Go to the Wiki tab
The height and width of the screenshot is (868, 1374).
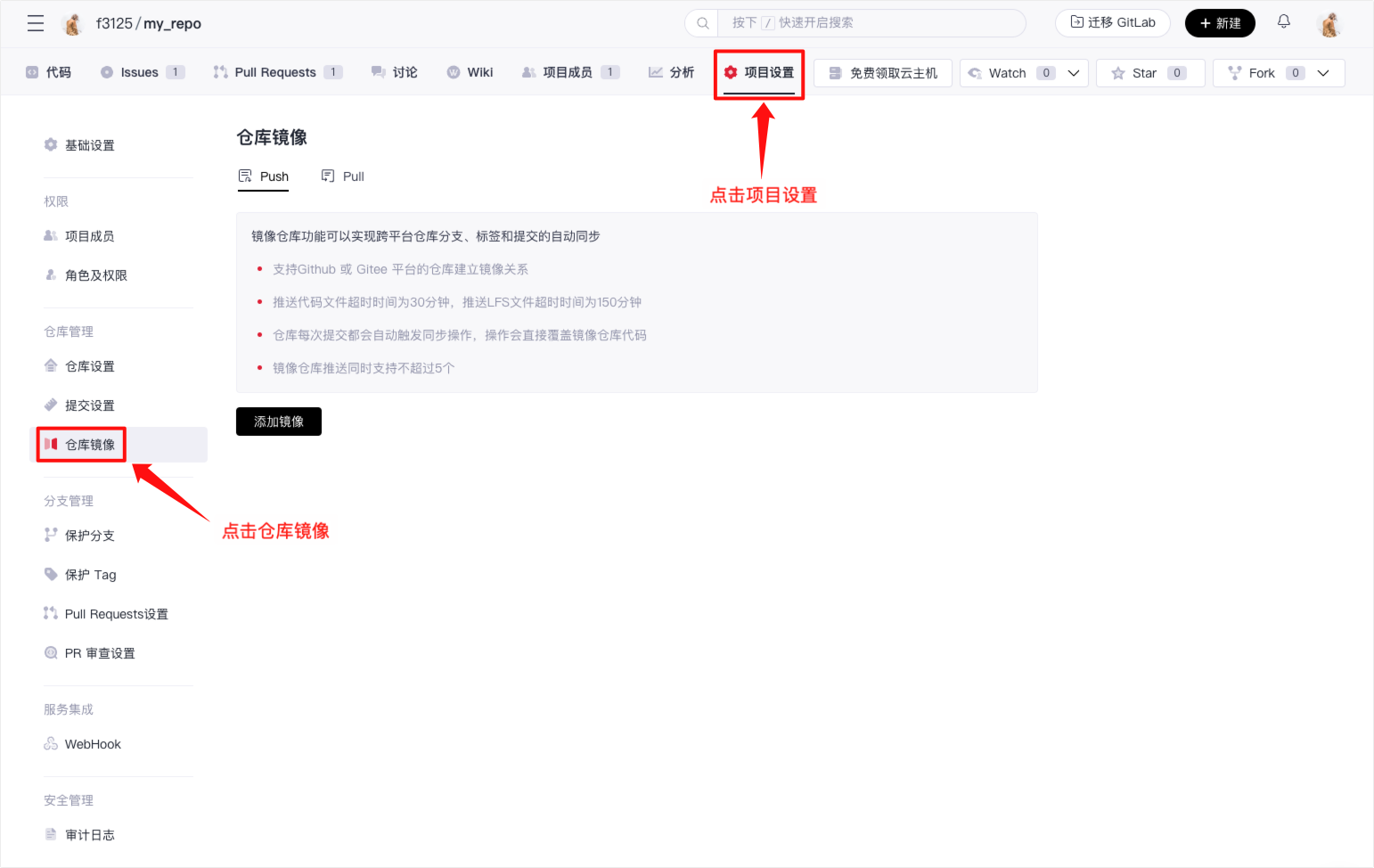click(x=470, y=72)
